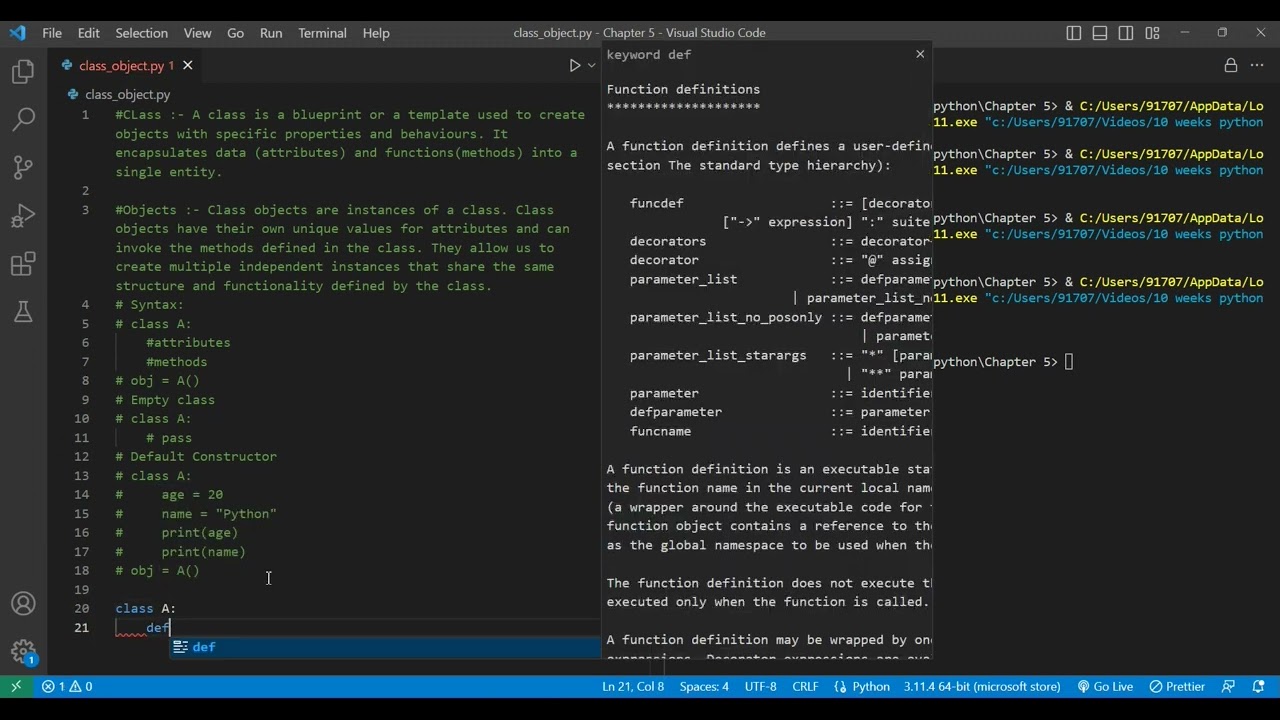
Task: Open the Run and Debug view
Action: coord(23,216)
